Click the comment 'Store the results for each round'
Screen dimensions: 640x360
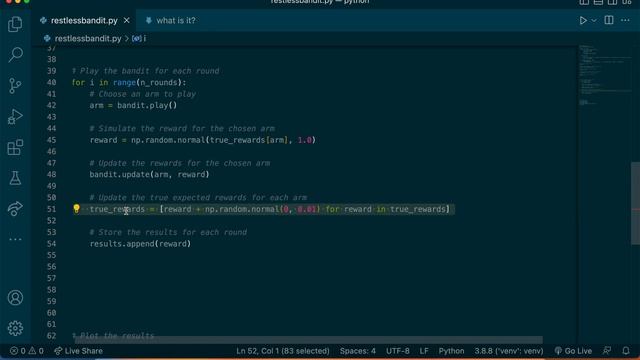coord(168,232)
